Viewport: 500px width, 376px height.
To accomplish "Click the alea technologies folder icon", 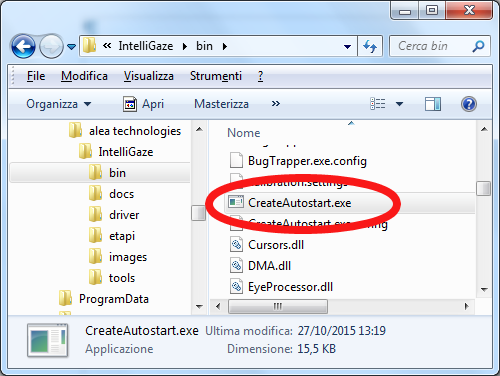I will pyautogui.click(x=75, y=130).
